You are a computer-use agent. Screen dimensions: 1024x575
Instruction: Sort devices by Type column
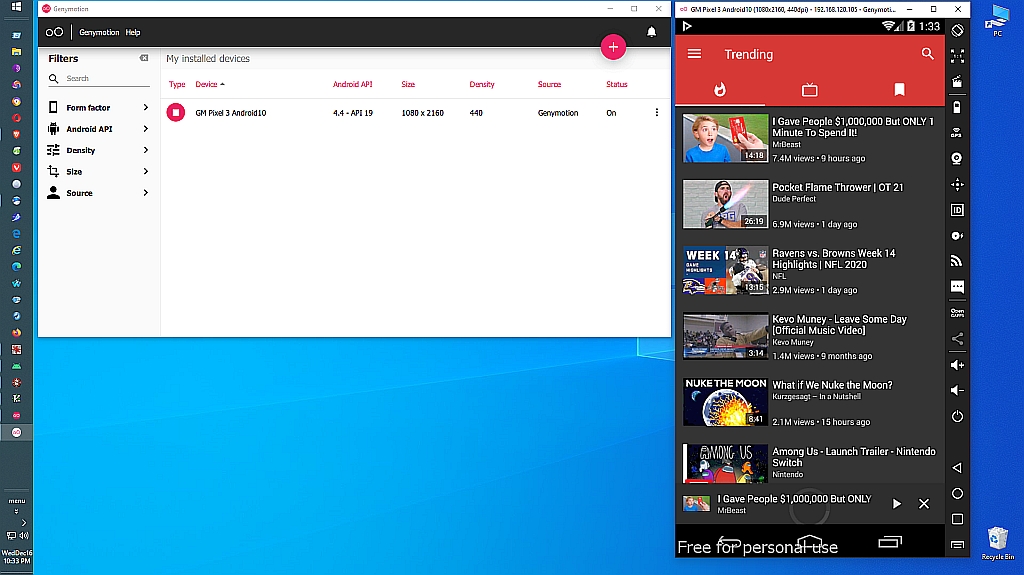pos(176,84)
